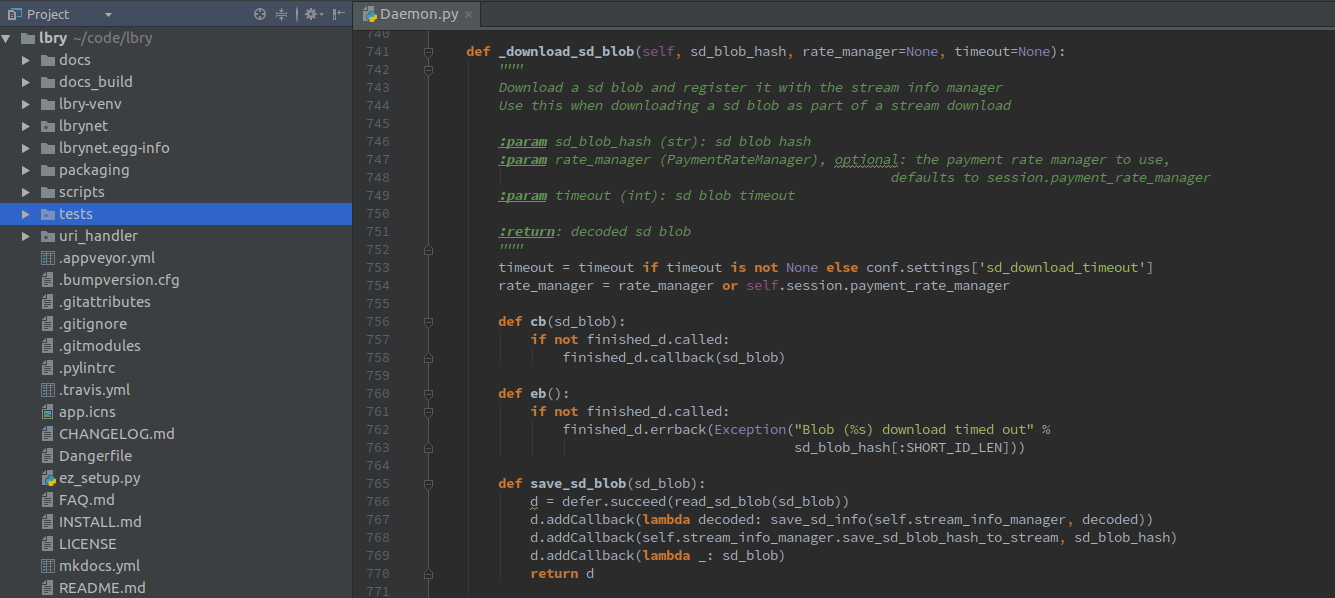Close the Daemon.py tab
This screenshot has width=1335, height=598.
tap(468, 15)
